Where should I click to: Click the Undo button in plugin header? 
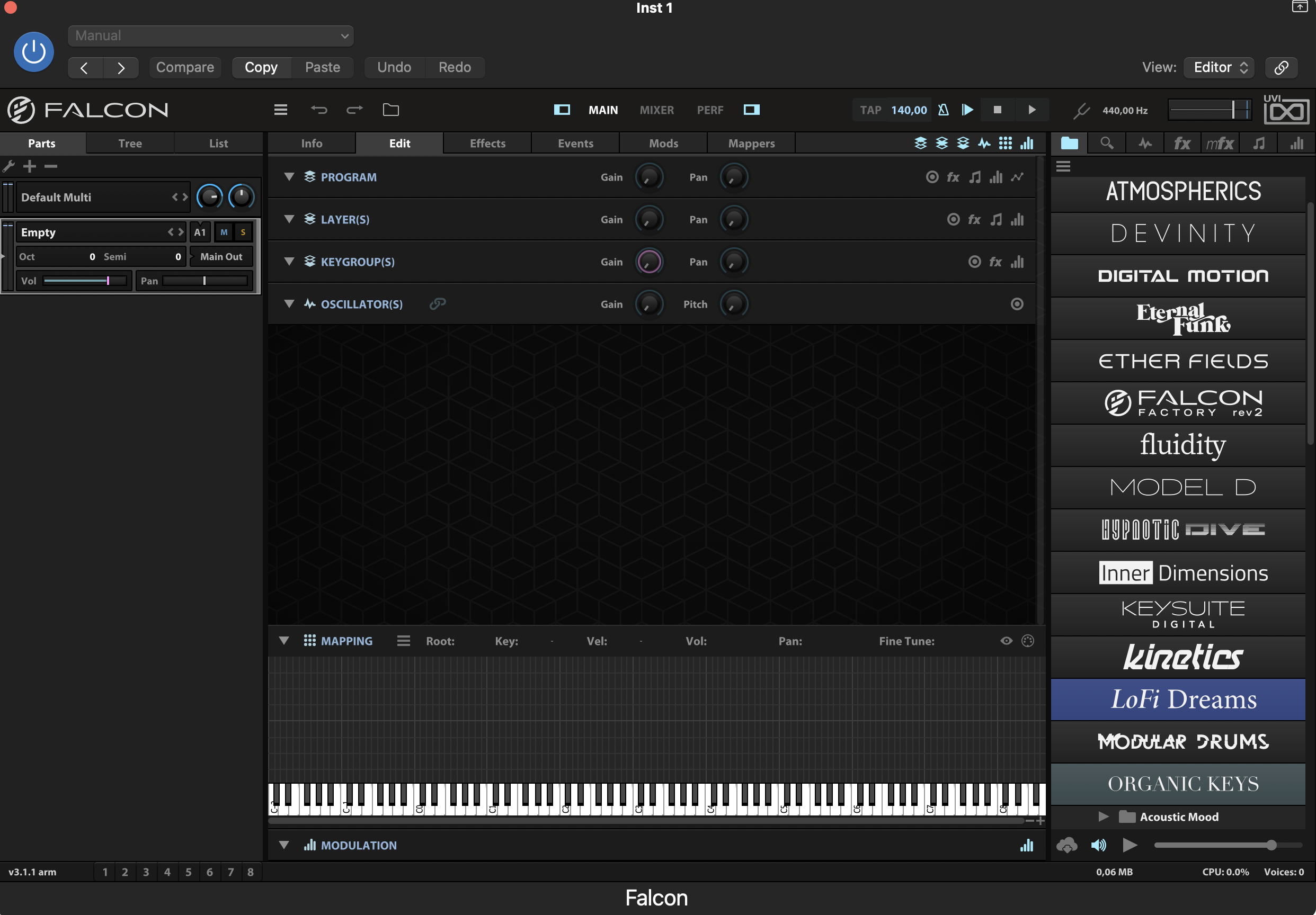click(394, 68)
